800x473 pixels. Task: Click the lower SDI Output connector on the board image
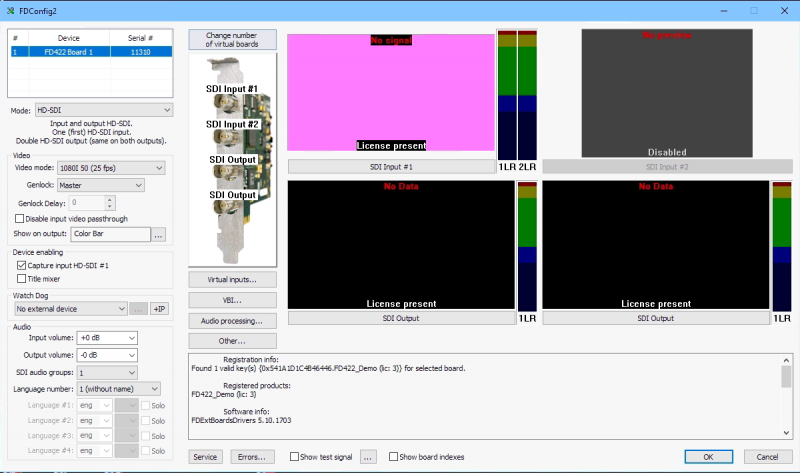[x=225, y=208]
